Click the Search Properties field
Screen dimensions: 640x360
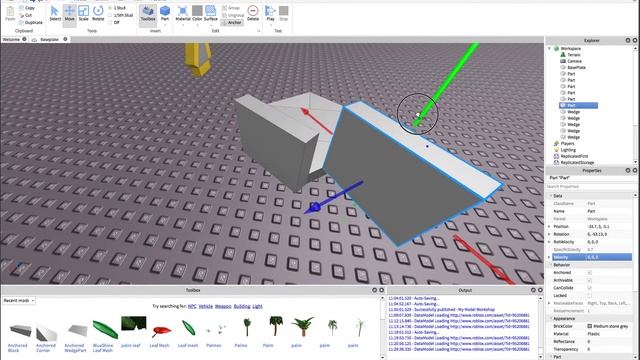tap(589, 187)
